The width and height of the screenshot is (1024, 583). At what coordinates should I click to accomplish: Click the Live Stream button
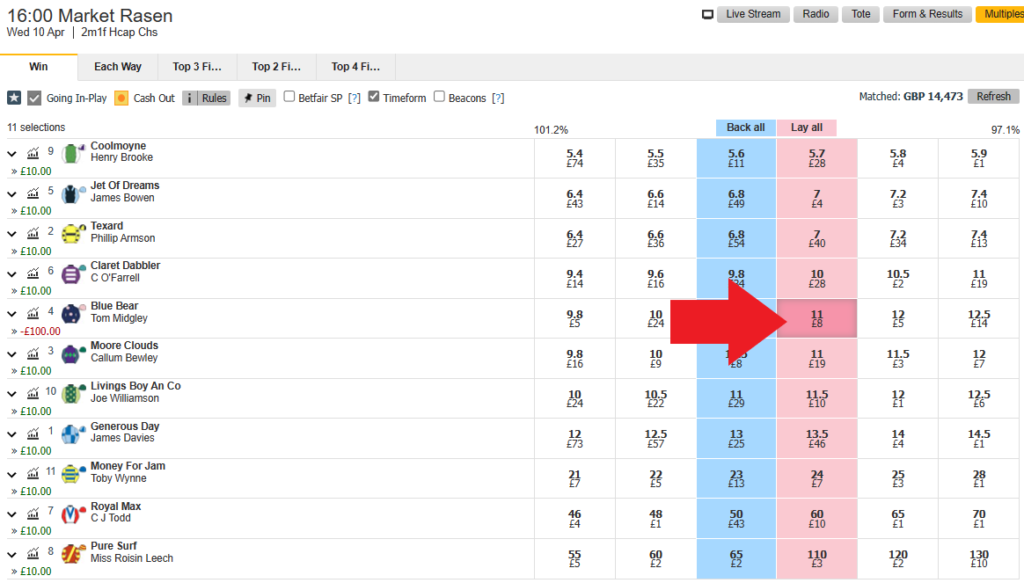tap(753, 14)
